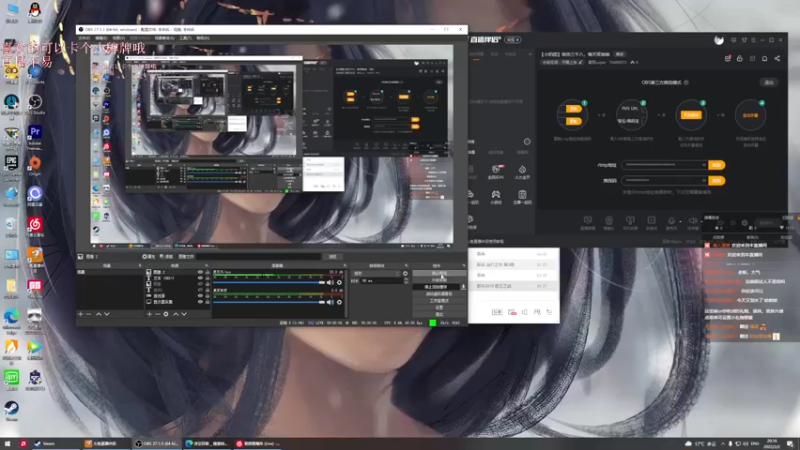Reveal rtmp address with eye icon

(704, 165)
